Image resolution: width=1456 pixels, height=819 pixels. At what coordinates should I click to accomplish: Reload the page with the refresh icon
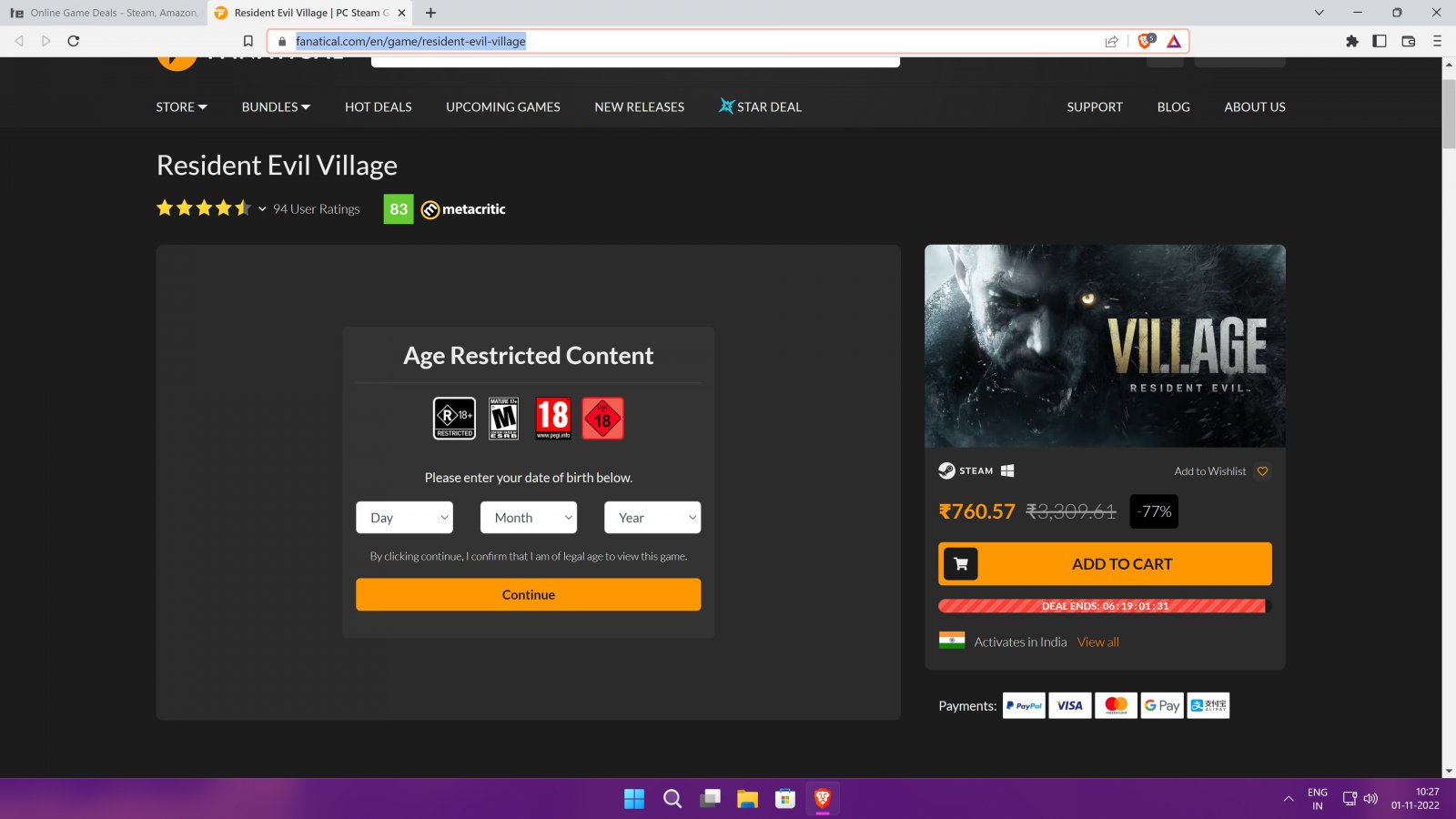(x=74, y=41)
